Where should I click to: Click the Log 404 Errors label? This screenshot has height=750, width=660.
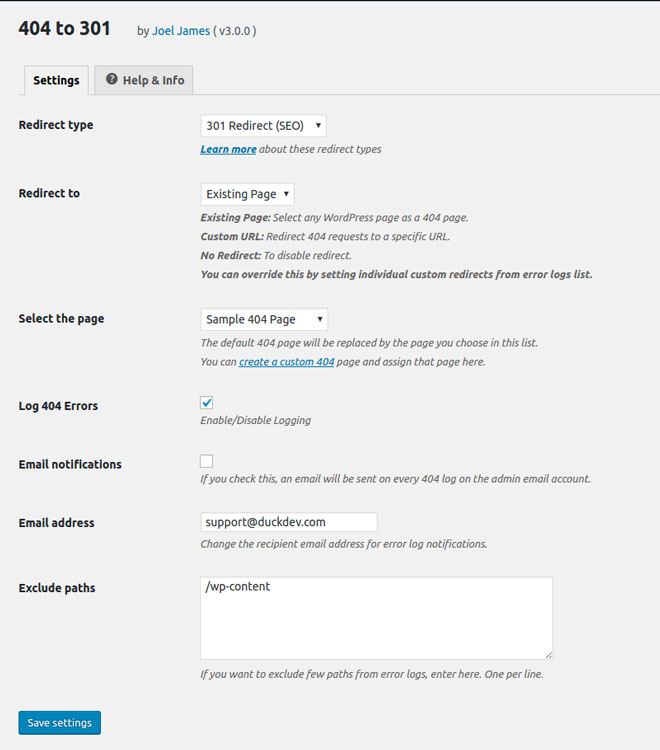pos(58,406)
